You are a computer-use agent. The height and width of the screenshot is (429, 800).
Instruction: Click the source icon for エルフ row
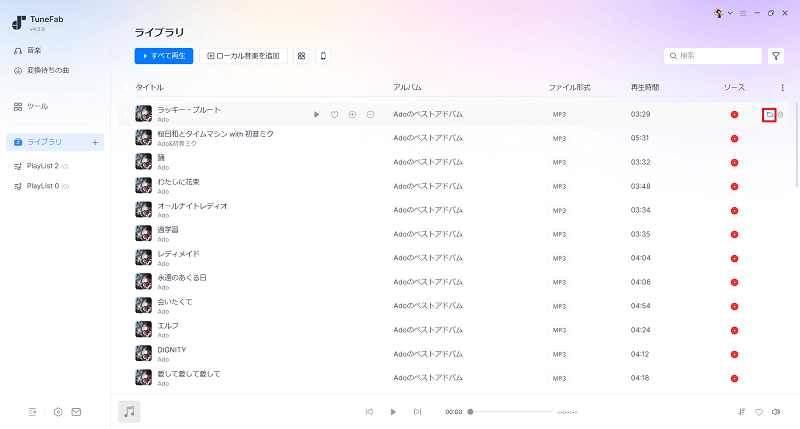click(734, 330)
